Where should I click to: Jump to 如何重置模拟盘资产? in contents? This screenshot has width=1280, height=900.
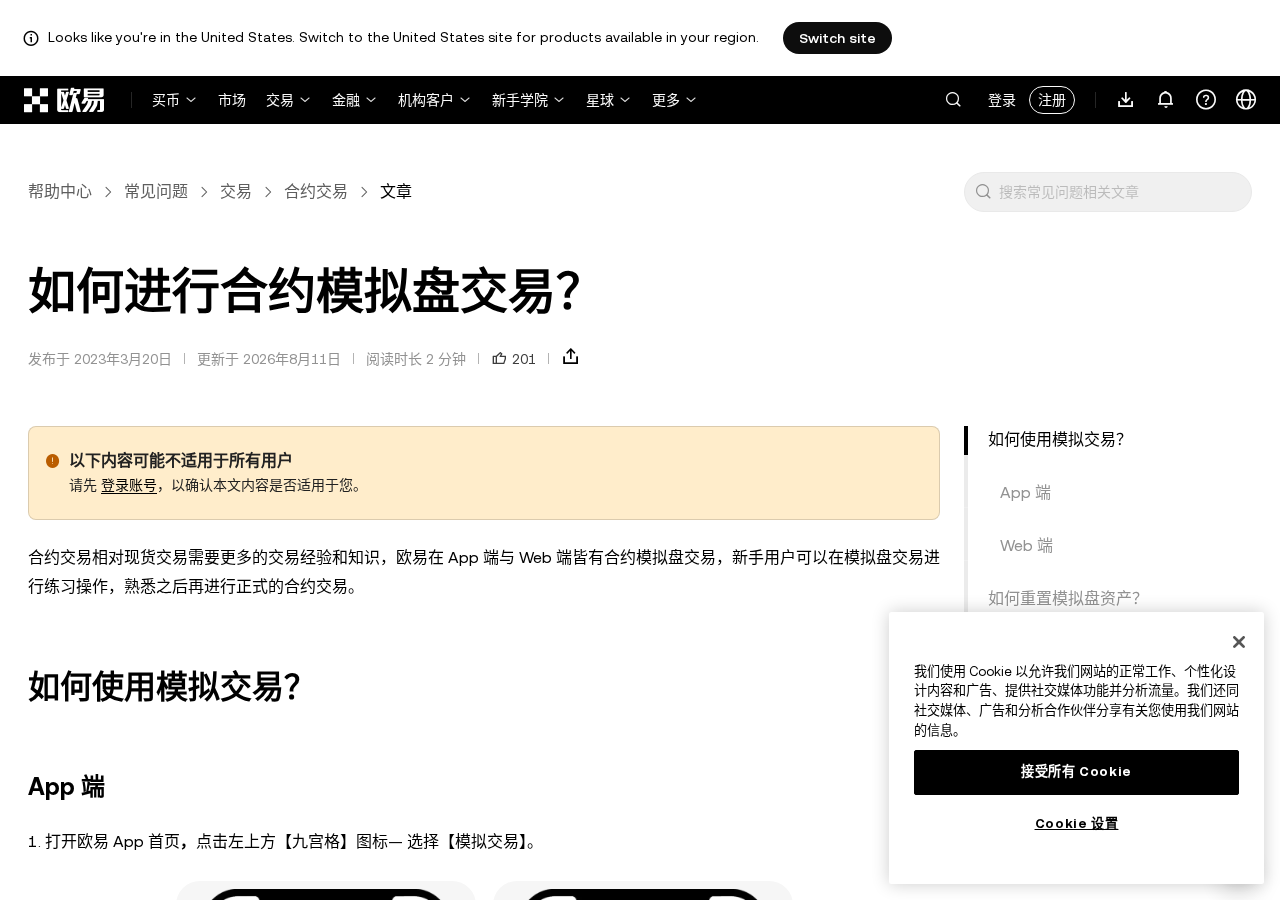[x=1064, y=598]
